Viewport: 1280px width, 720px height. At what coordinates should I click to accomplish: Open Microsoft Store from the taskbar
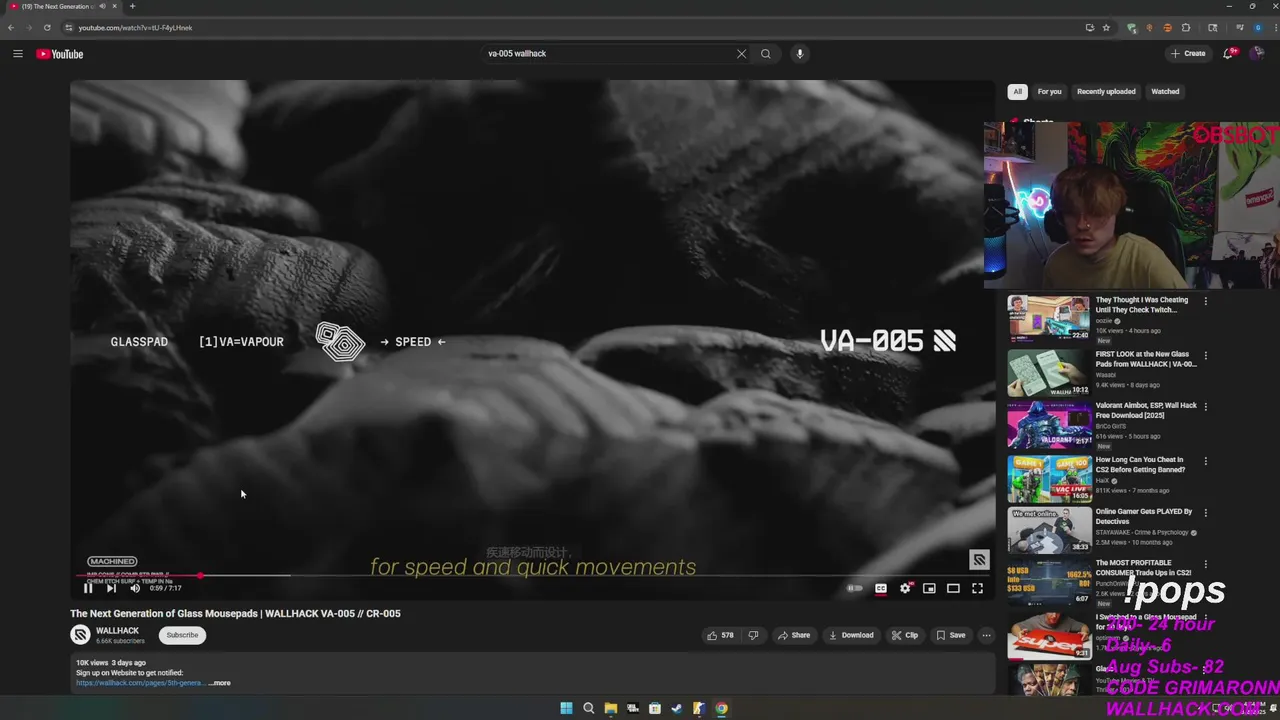[655, 708]
